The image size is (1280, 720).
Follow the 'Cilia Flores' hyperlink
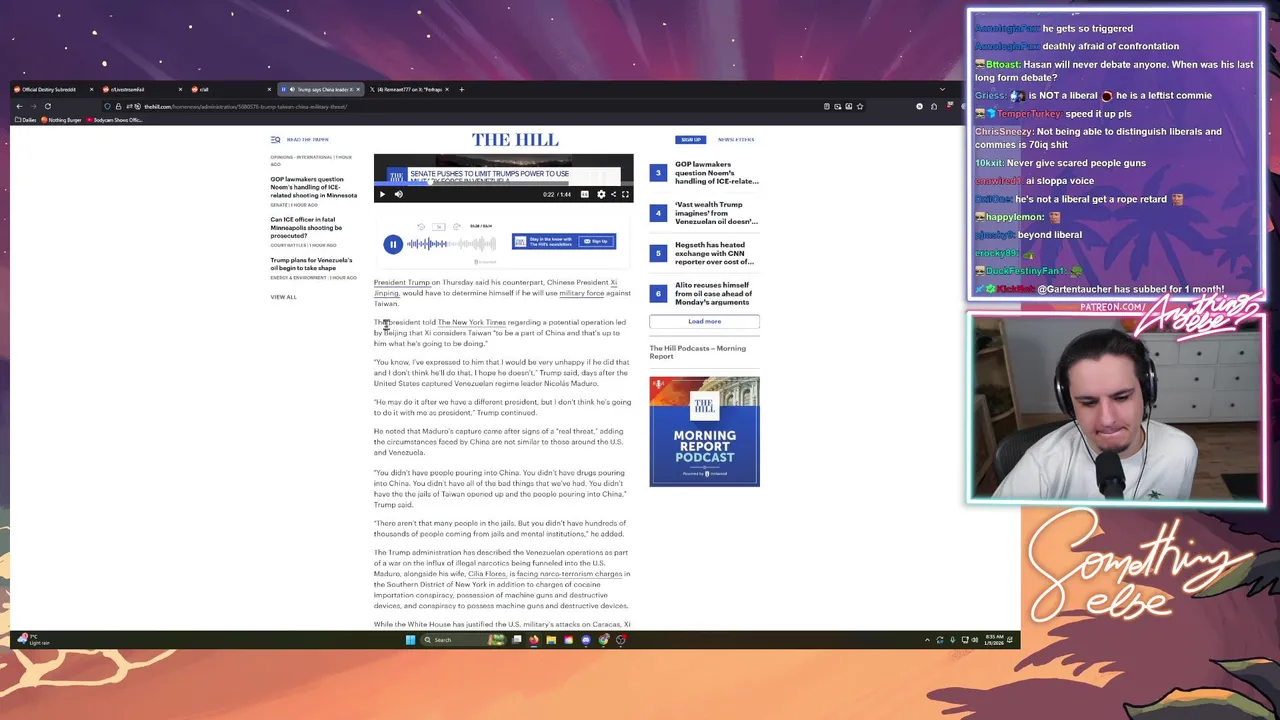pos(487,574)
